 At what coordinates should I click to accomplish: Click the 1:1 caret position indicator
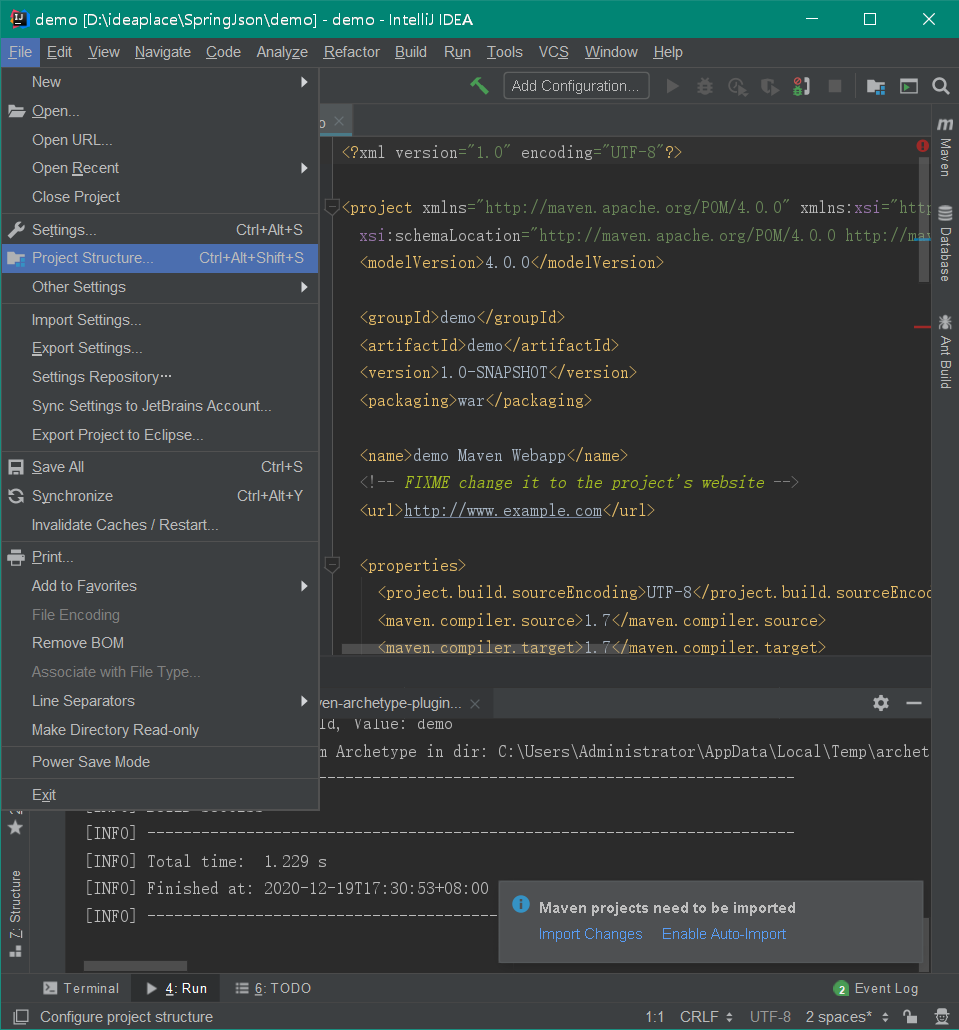[654, 1017]
